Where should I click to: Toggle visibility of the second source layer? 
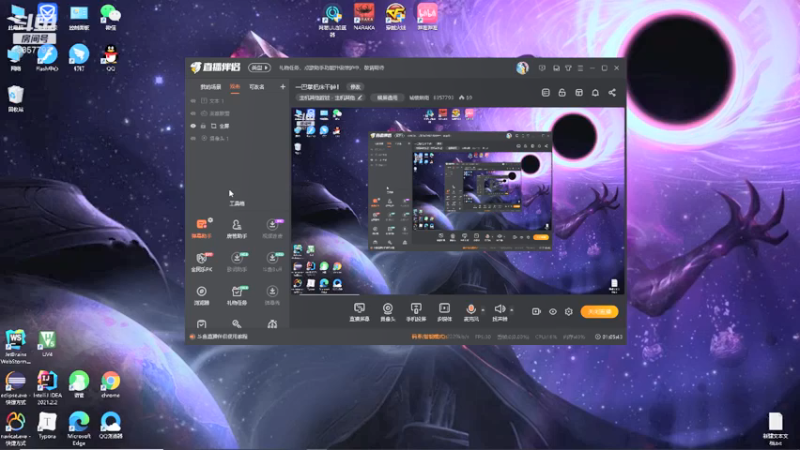(x=193, y=113)
